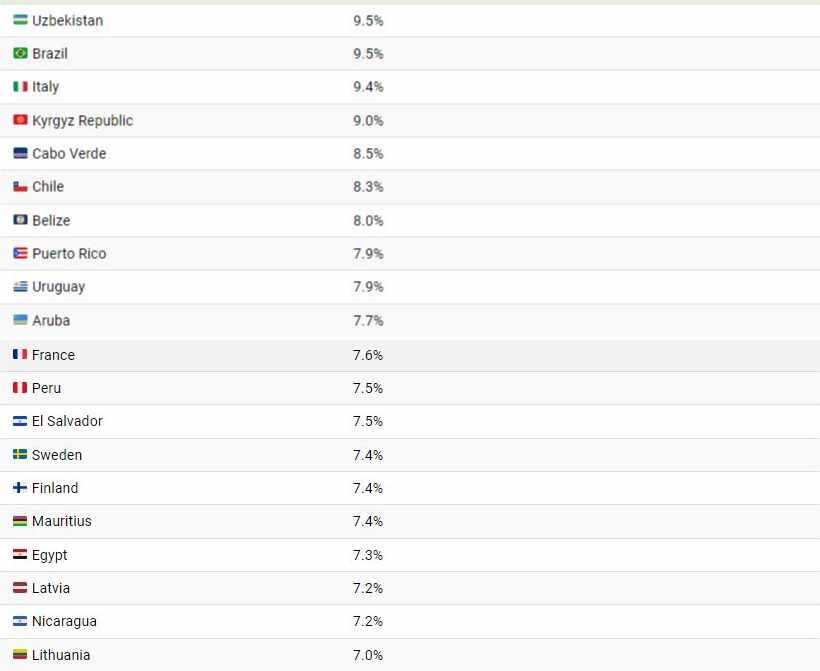Click the Chile flag icon

click(20, 187)
